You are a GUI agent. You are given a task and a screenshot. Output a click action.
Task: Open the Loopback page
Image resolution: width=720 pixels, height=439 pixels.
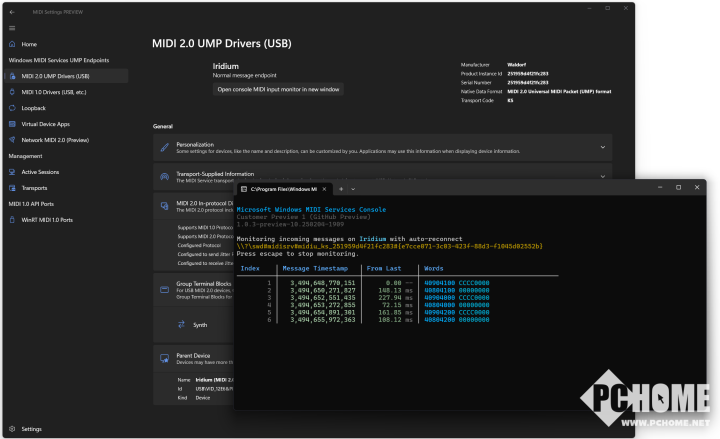click(34, 108)
